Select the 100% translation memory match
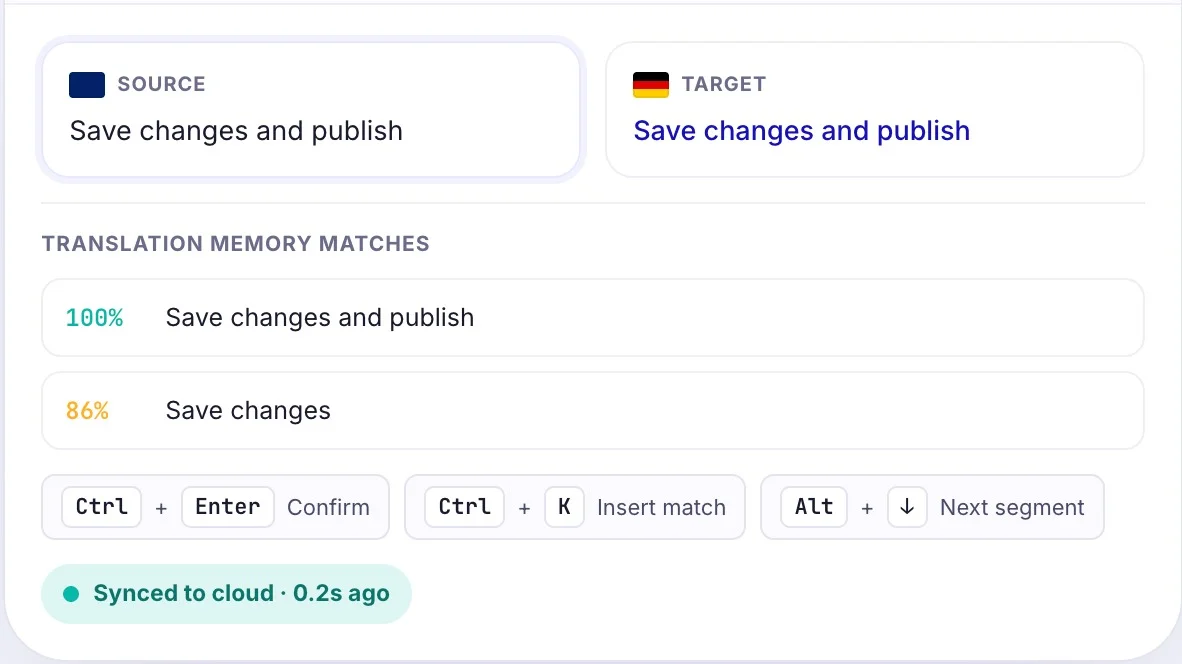The height and width of the screenshot is (664, 1182). tap(593, 317)
